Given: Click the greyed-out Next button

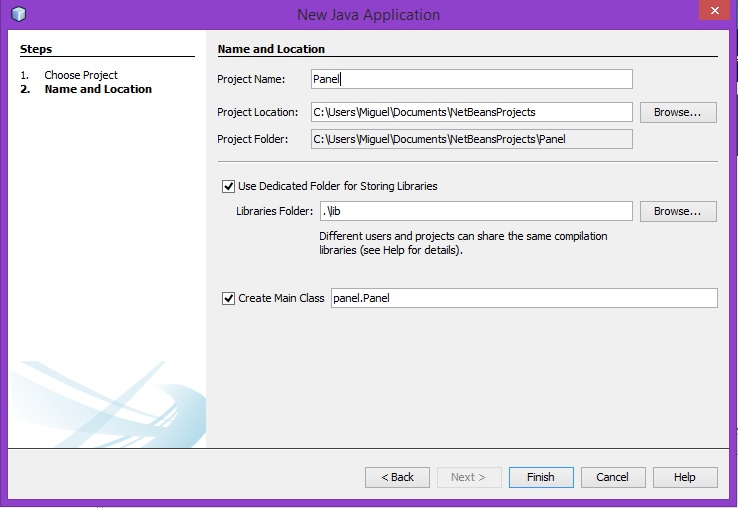Looking at the screenshot, I should 468,477.
